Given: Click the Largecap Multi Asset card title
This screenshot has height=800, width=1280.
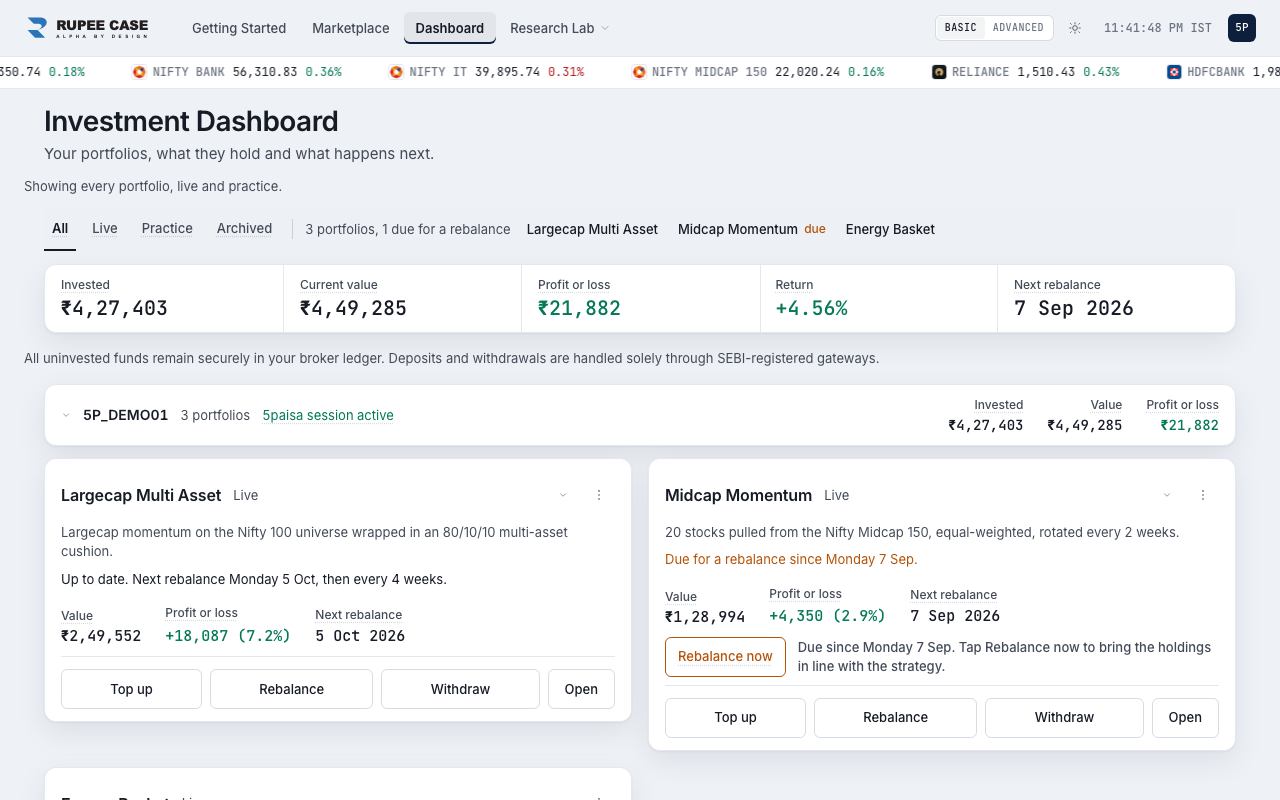Looking at the screenshot, I should (x=141, y=495).
